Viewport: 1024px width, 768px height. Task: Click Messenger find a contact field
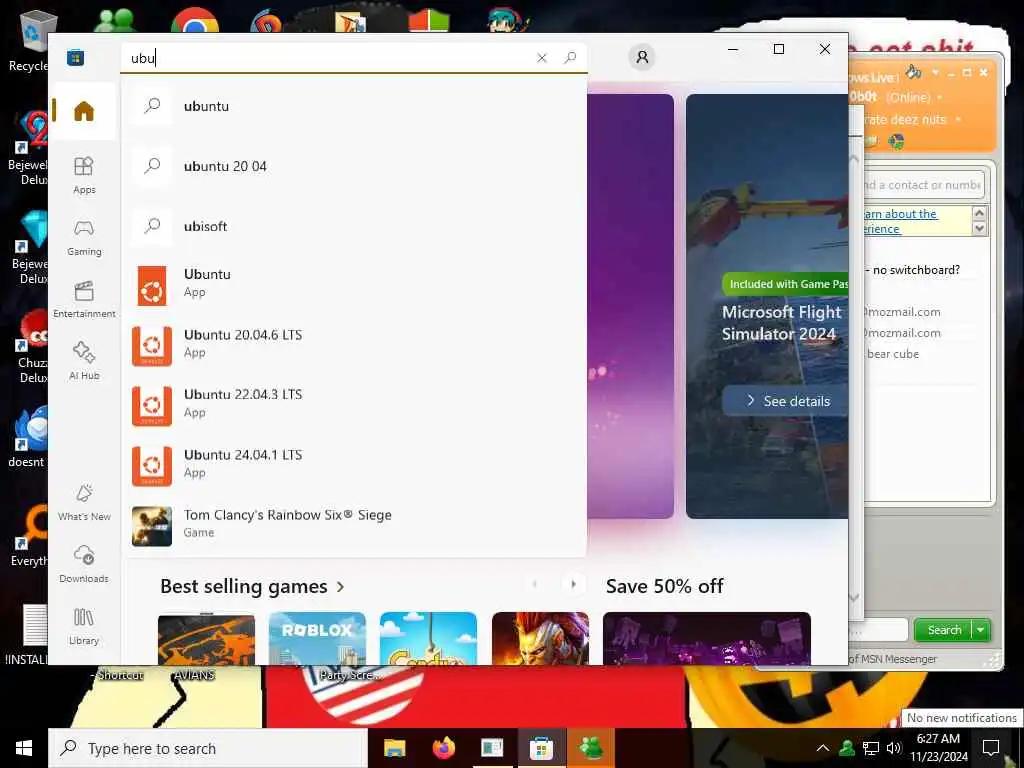pos(921,185)
